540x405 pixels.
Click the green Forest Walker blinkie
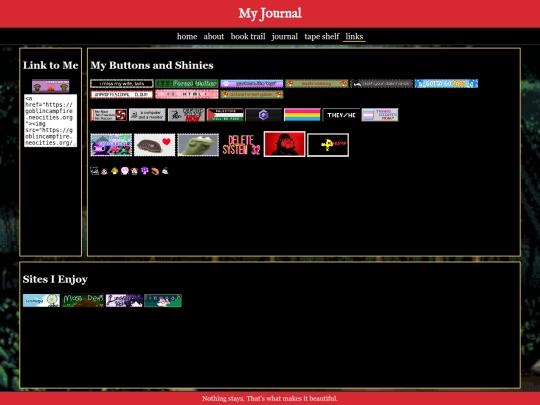coord(187,84)
